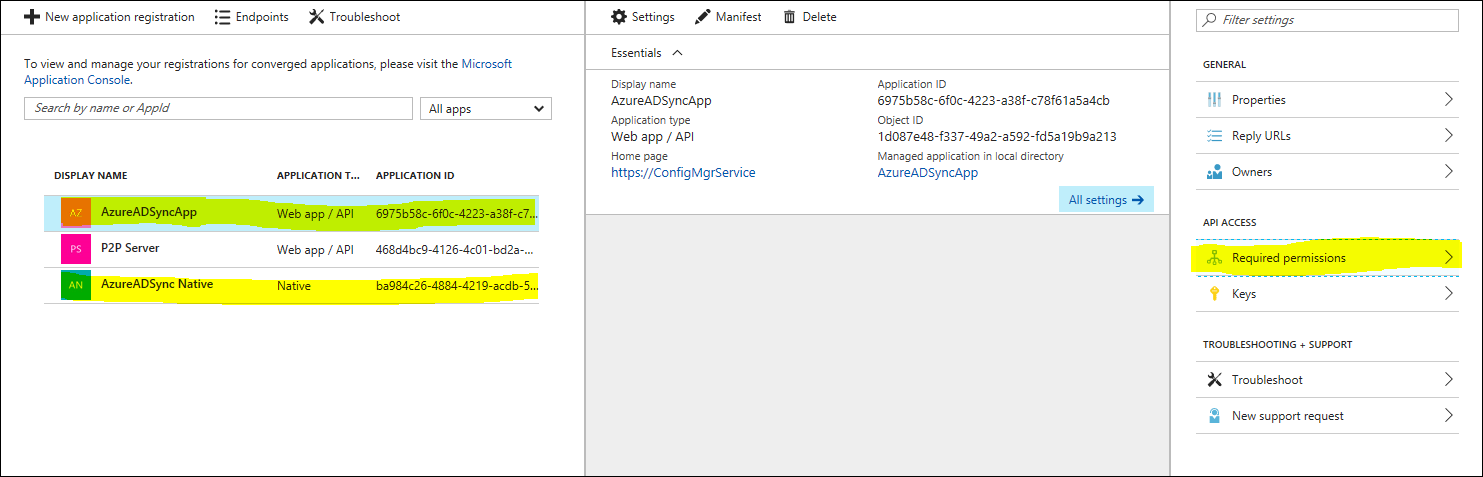Sort by the DISPLAY NAME column header
1483x477 pixels.
click(x=90, y=176)
